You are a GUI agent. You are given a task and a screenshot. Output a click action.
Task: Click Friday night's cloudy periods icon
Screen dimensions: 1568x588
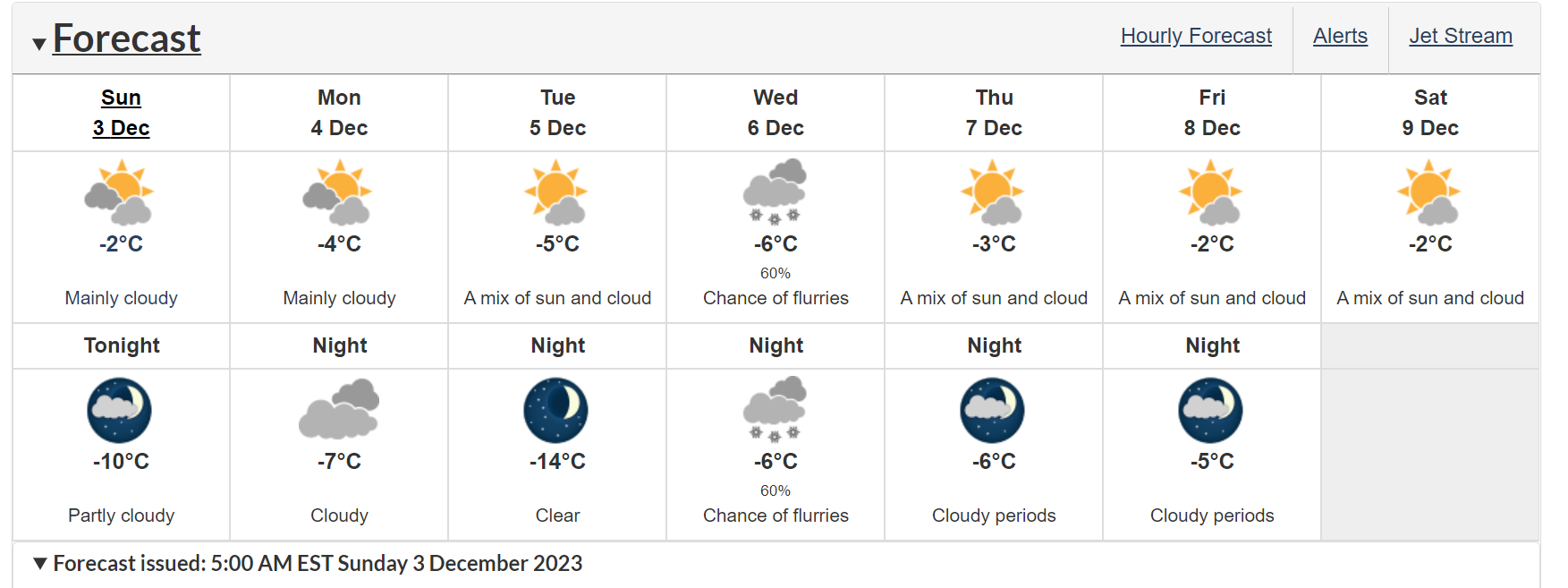pyautogui.click(x=1211, y=410)
